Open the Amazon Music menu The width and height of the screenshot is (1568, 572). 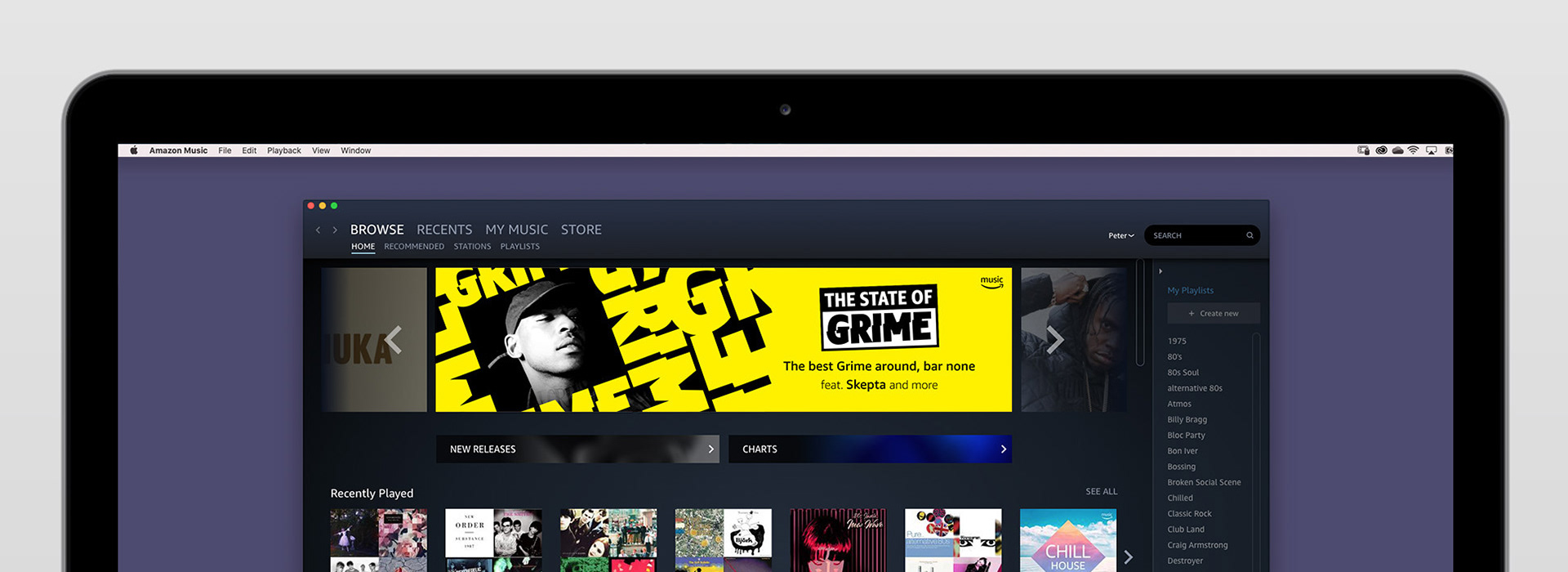click(178, 150)
